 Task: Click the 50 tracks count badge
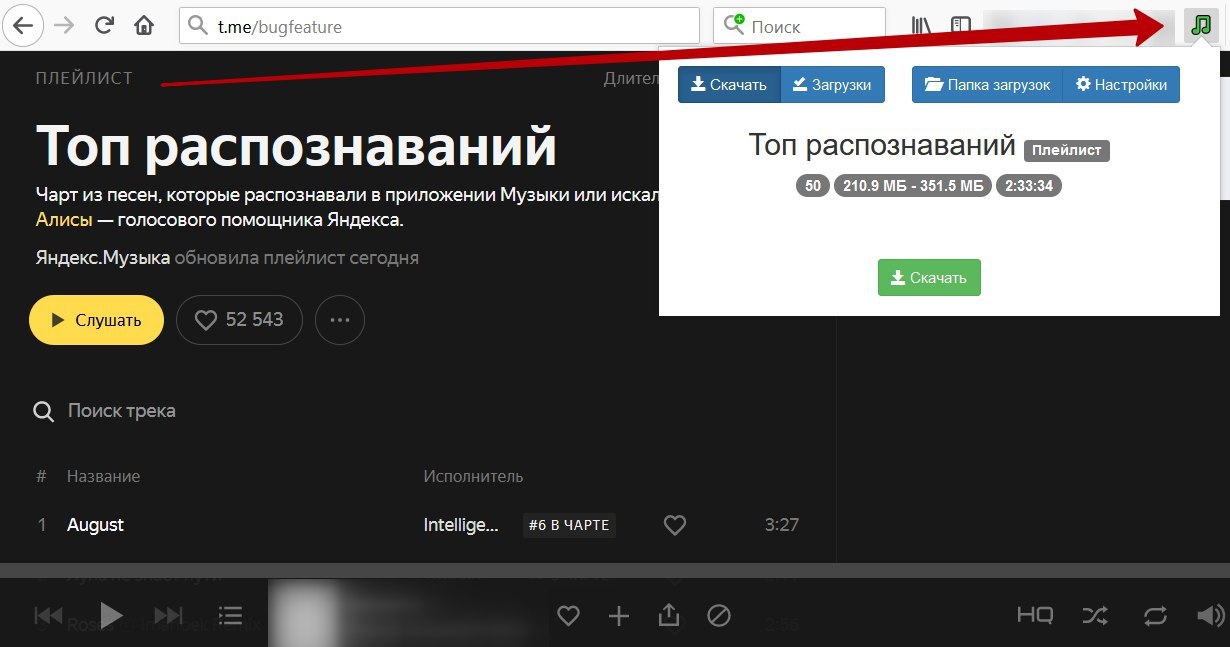point(813,186)
